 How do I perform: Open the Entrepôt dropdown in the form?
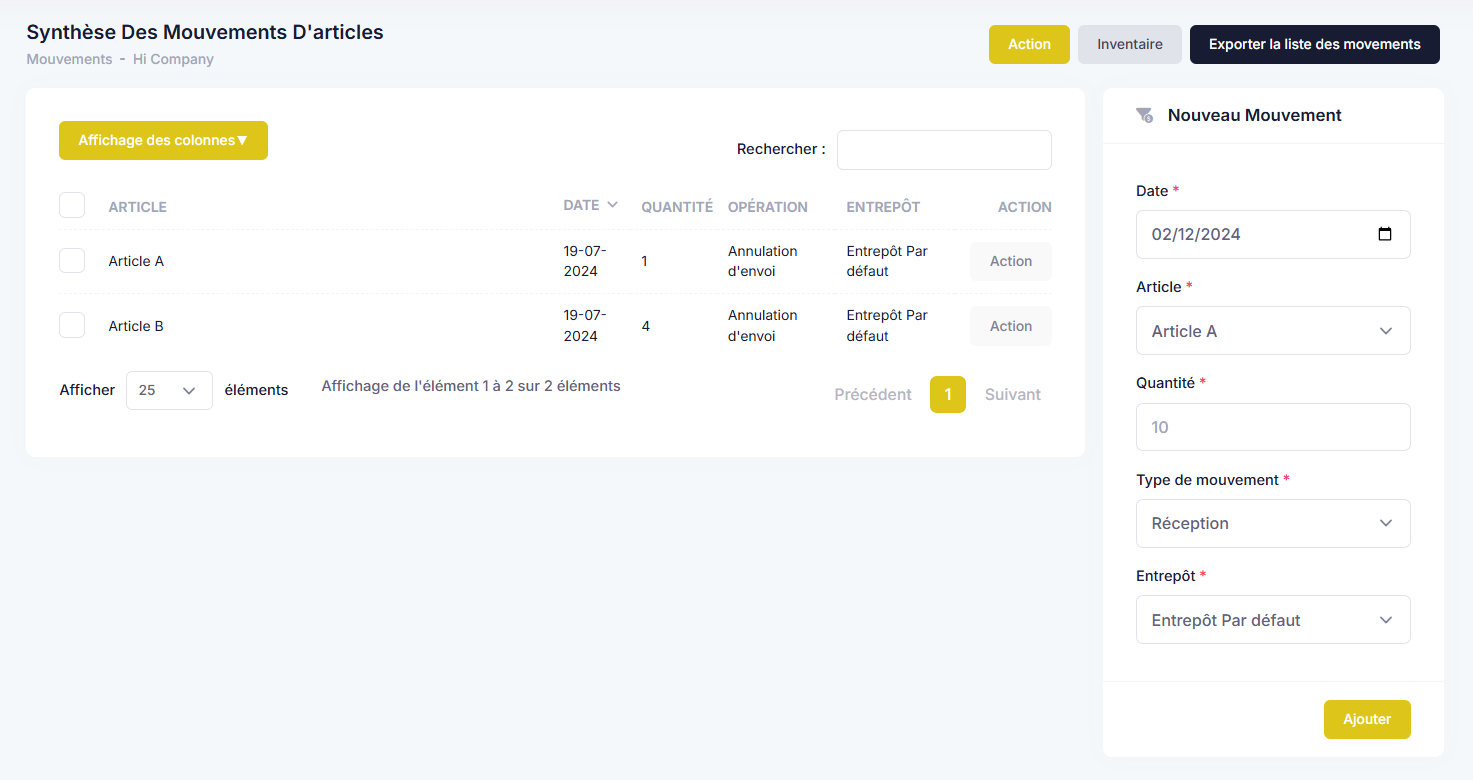click(x=1273, y=620)
